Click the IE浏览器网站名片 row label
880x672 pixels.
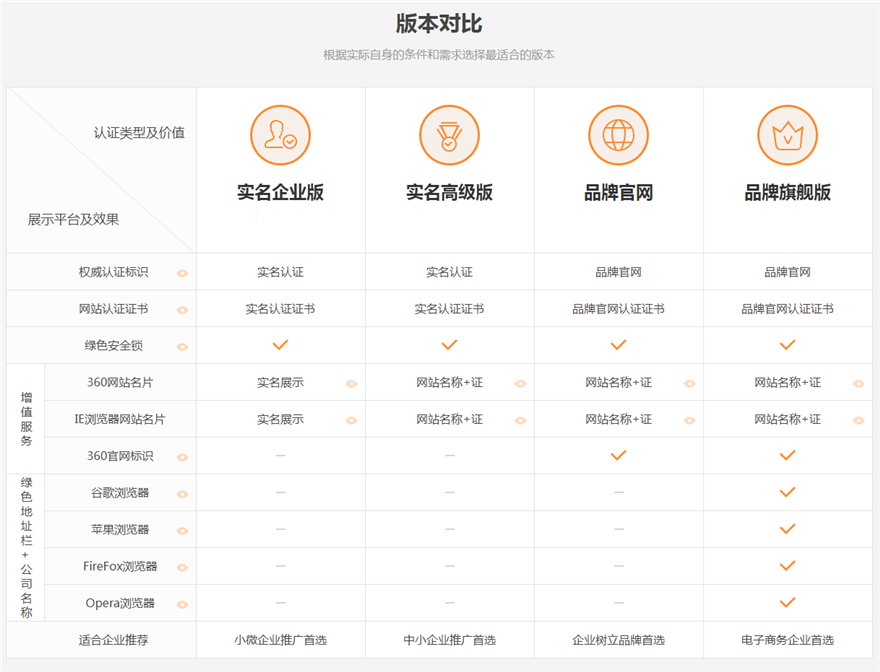(120, 419)
